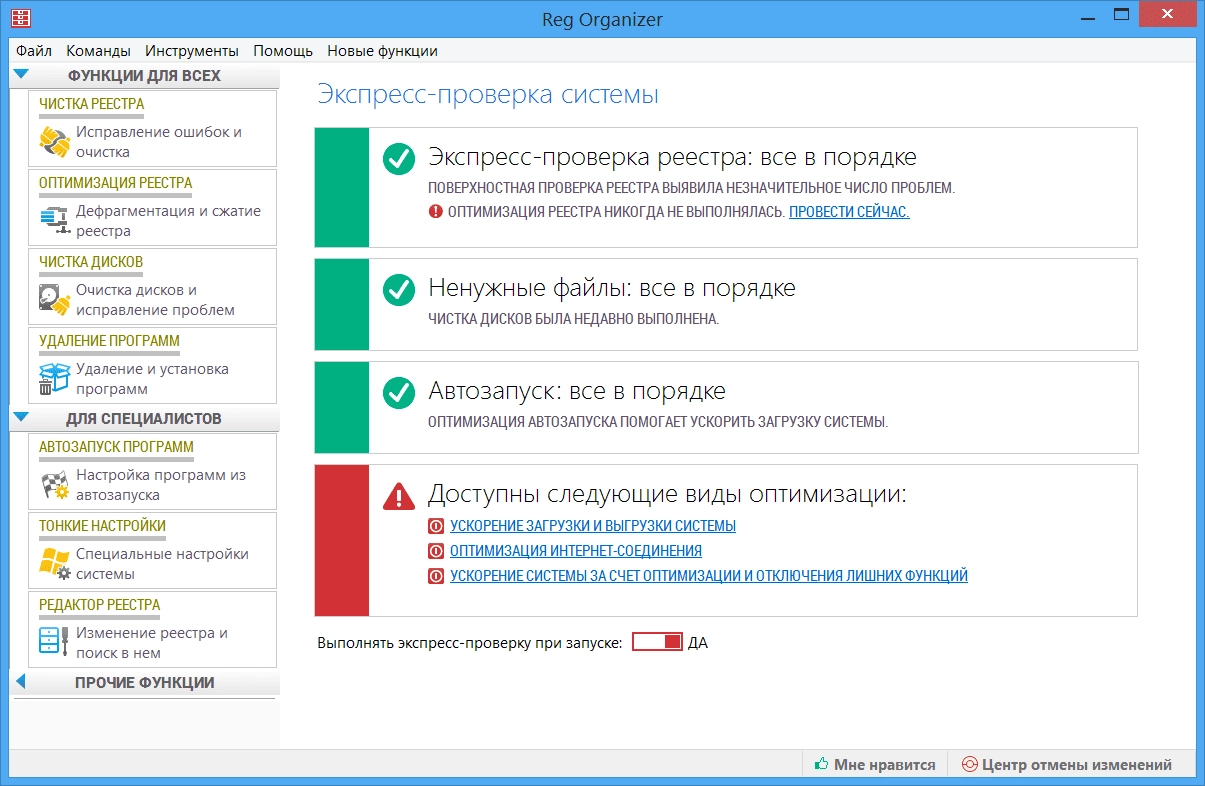
Task: Collapse the ДЛЯ СПЕЦИАЛИСТОВ section arrow
Action: [22, 417]
